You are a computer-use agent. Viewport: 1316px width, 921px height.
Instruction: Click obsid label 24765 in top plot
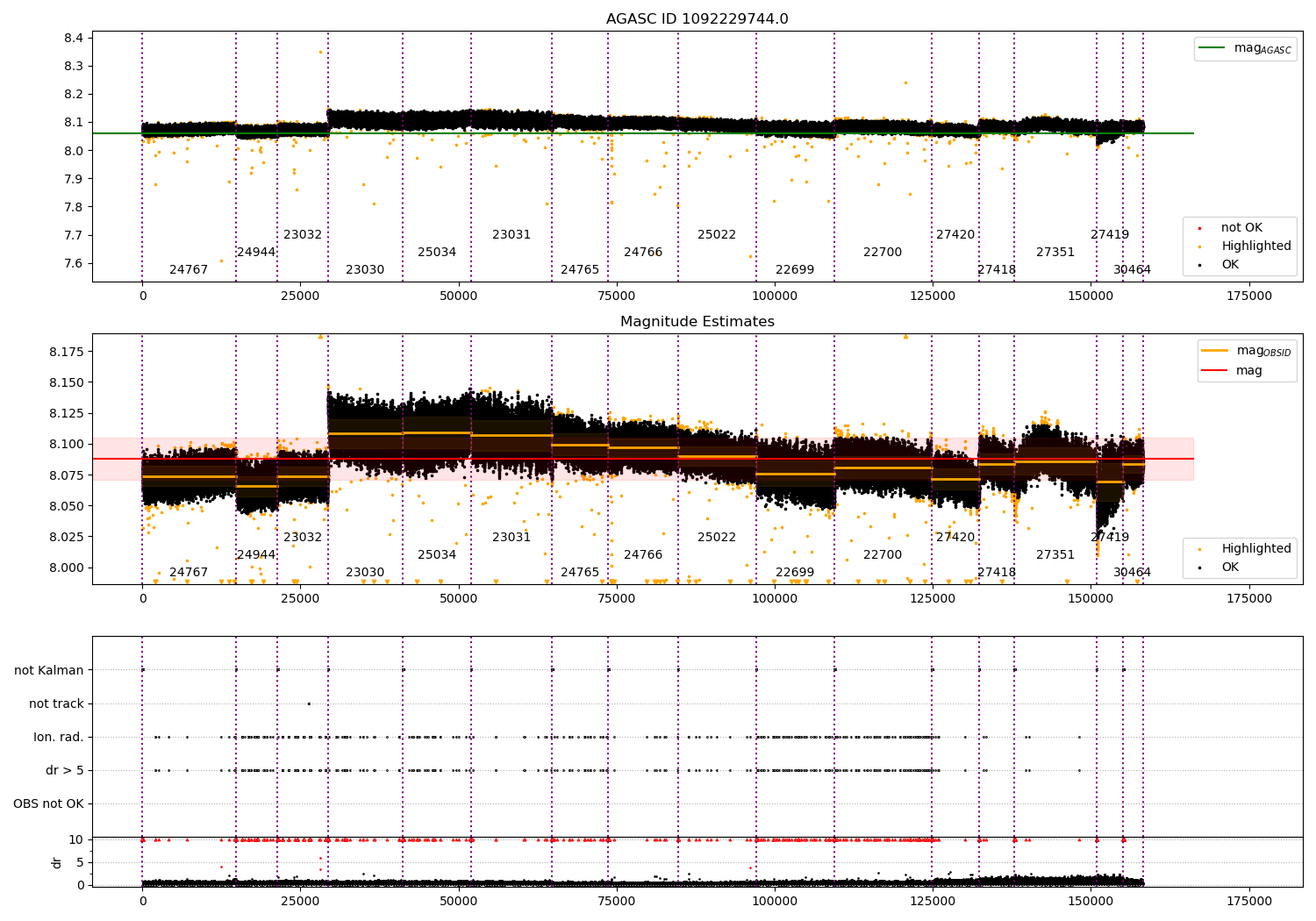click(580, 270)
